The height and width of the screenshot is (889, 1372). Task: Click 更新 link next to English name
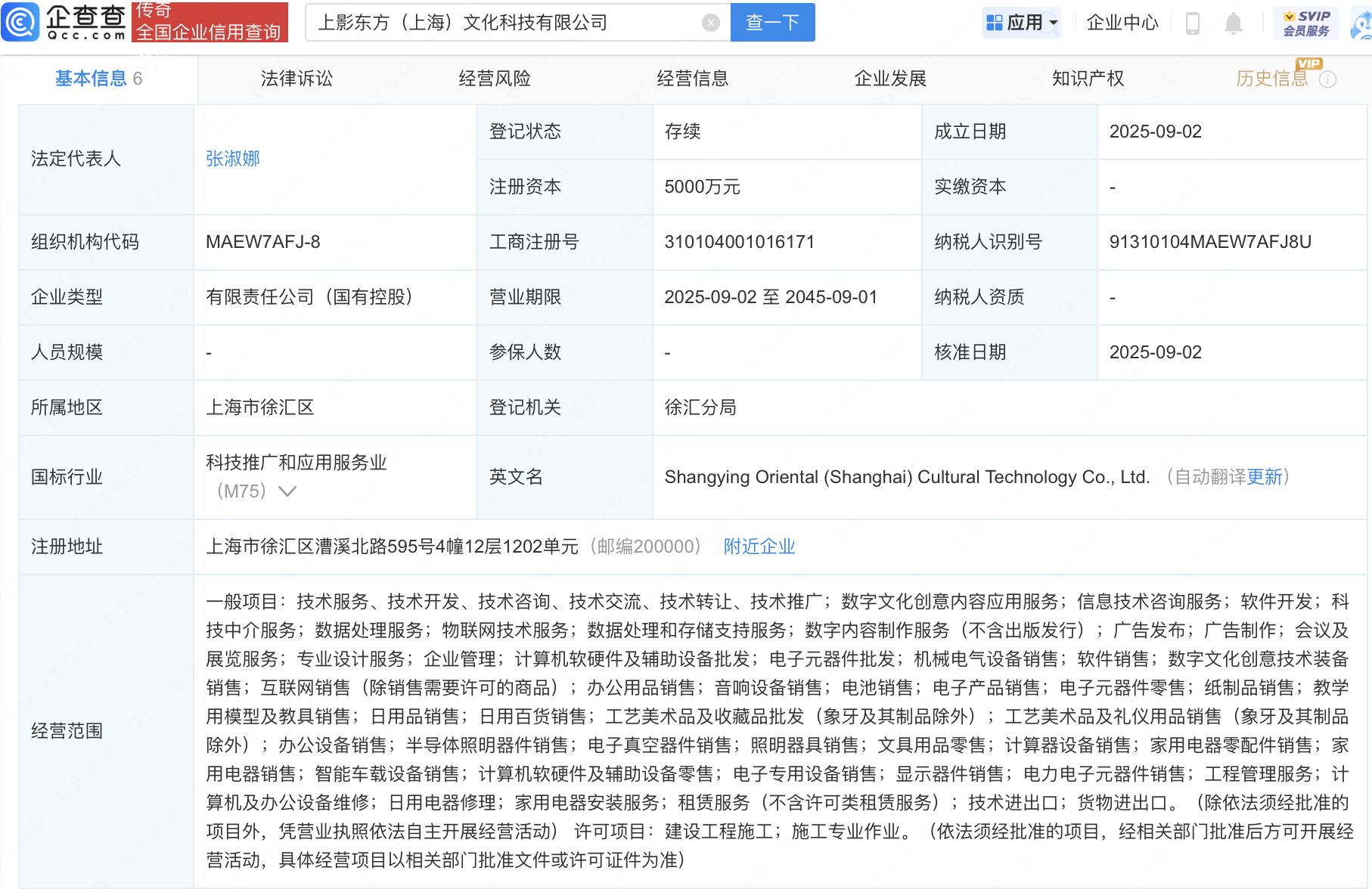[1264, 477]
